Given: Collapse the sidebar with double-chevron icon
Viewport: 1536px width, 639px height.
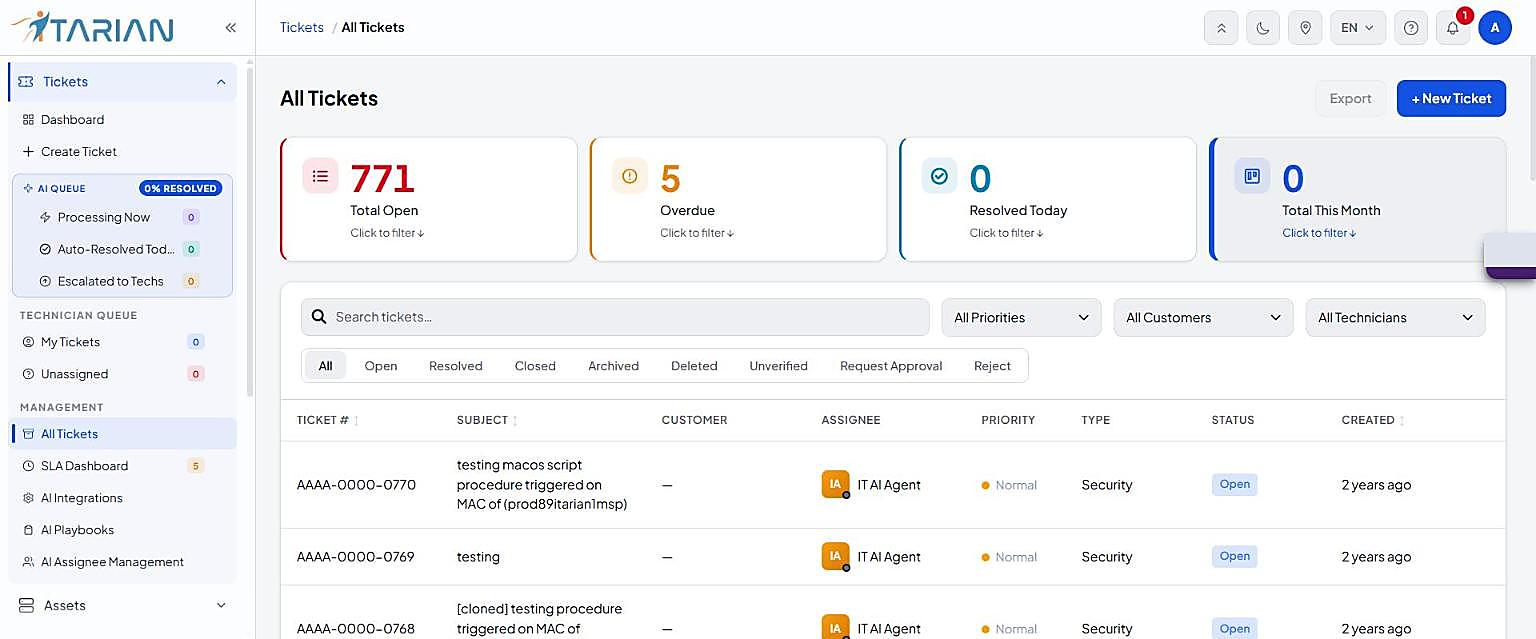Looking at the screenshot, I should [x=231, y=28].
